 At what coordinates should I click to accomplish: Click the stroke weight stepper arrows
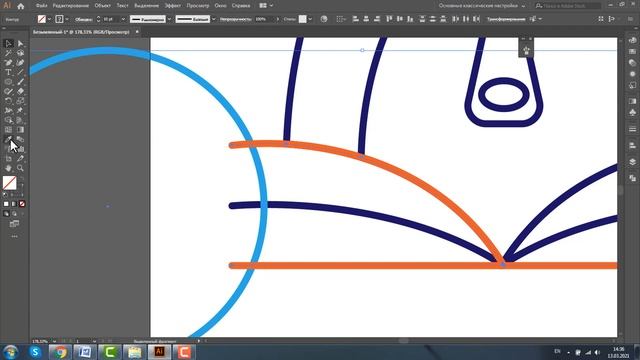click(98, 19)
